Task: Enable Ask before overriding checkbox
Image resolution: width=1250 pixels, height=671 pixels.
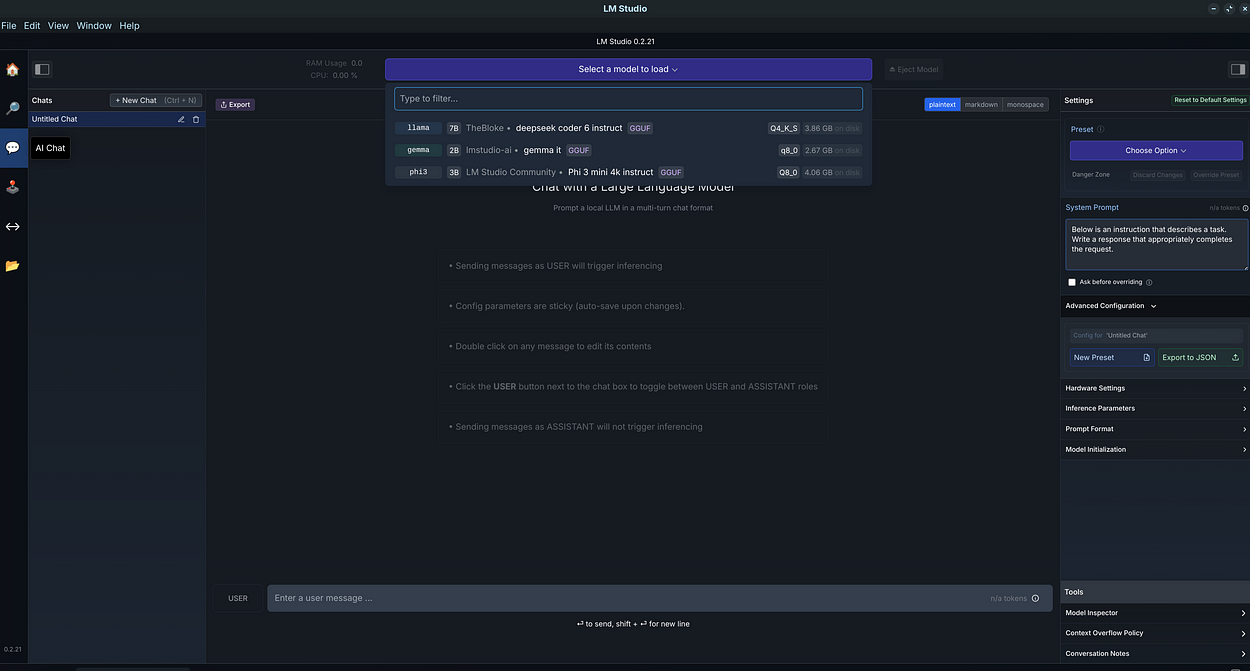Action: point(1072,282)
